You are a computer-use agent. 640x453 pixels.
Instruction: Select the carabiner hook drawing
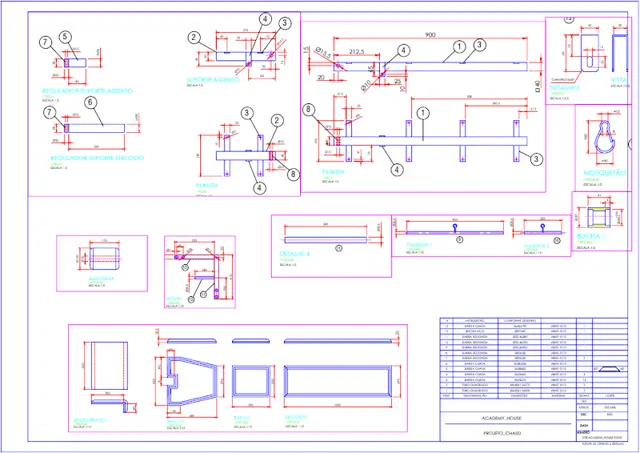[x=603, y=136]
